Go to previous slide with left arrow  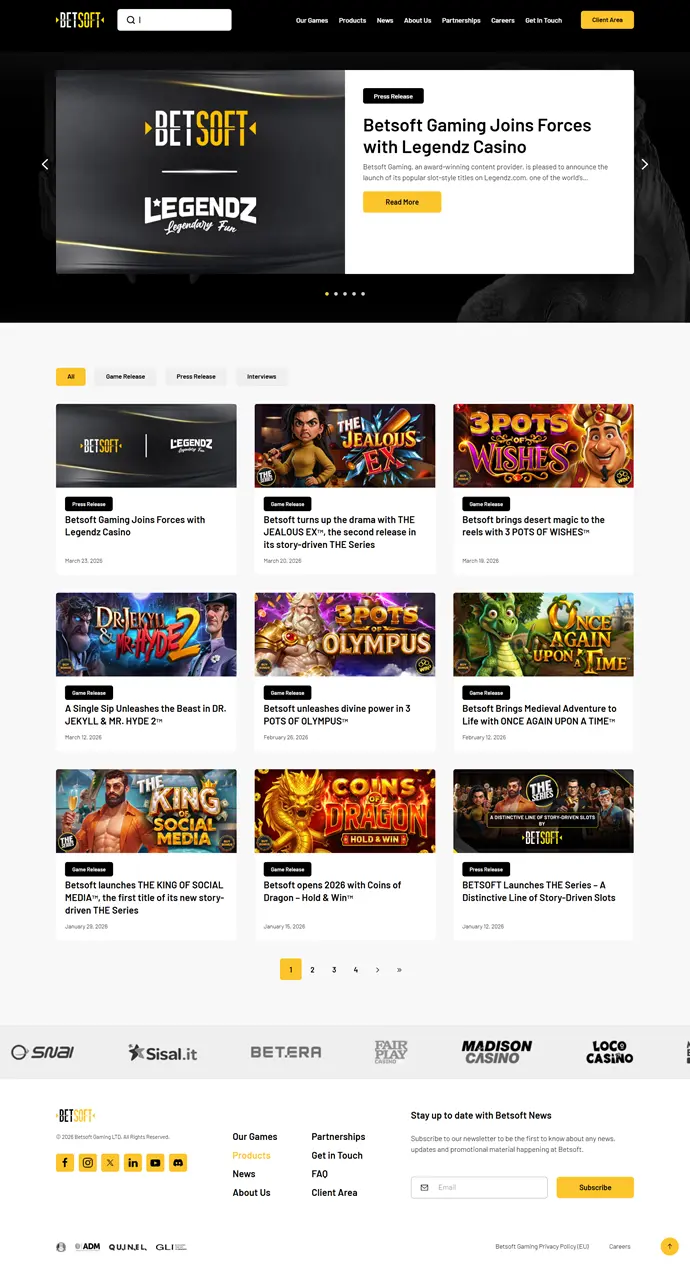pos(45,164)
